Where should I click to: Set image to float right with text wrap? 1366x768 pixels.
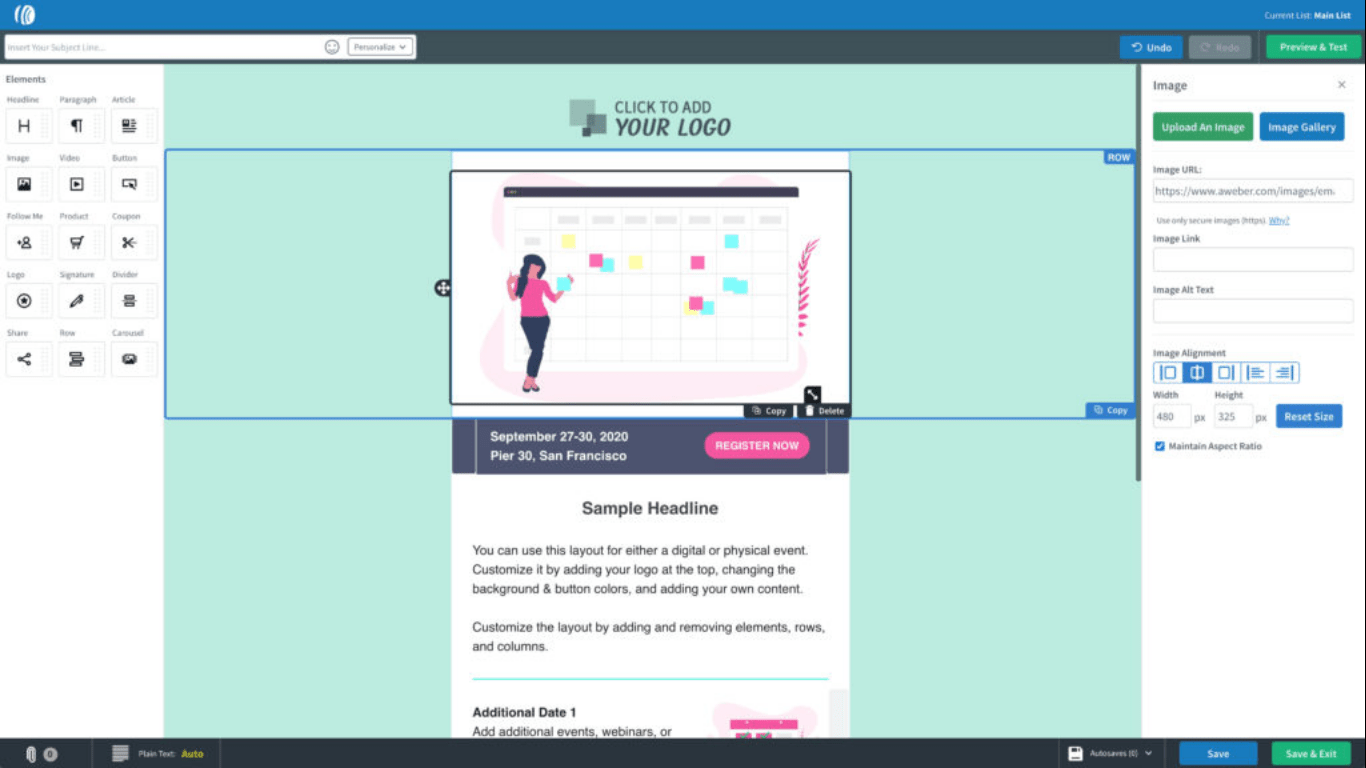1285,373
